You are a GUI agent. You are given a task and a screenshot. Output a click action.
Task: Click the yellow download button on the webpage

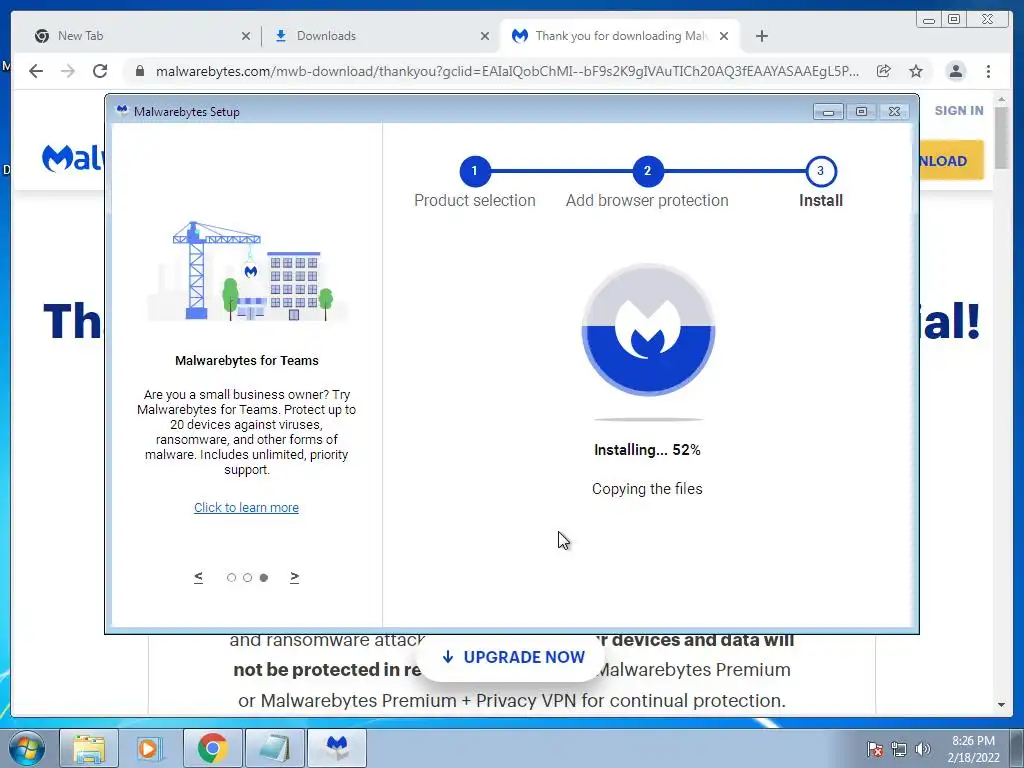951,161
